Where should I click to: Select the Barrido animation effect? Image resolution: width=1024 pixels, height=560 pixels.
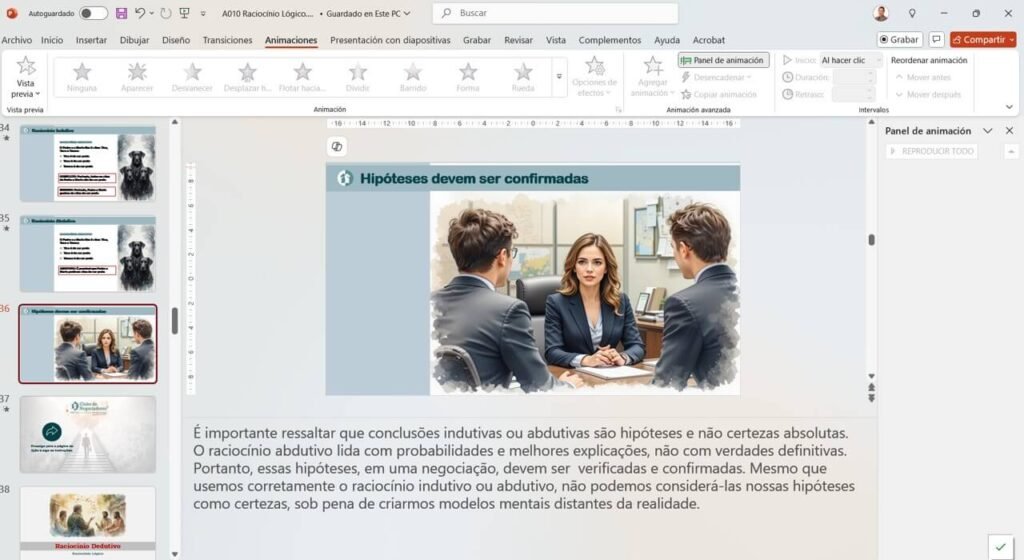click(x=413, y=77)
